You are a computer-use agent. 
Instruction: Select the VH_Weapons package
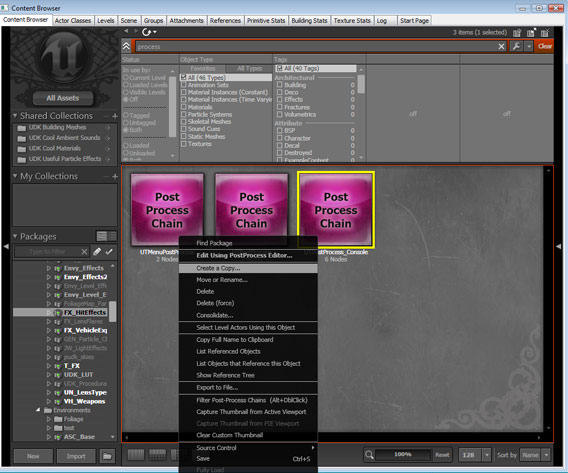84,401
